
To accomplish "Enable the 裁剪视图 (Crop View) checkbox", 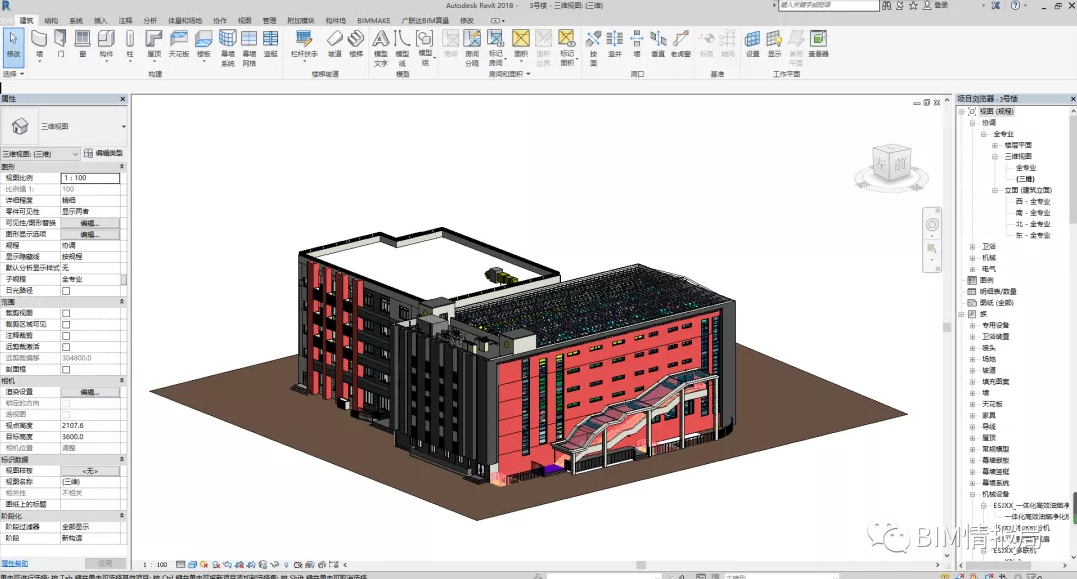I will pyautogui.click(x=66, y=313).
